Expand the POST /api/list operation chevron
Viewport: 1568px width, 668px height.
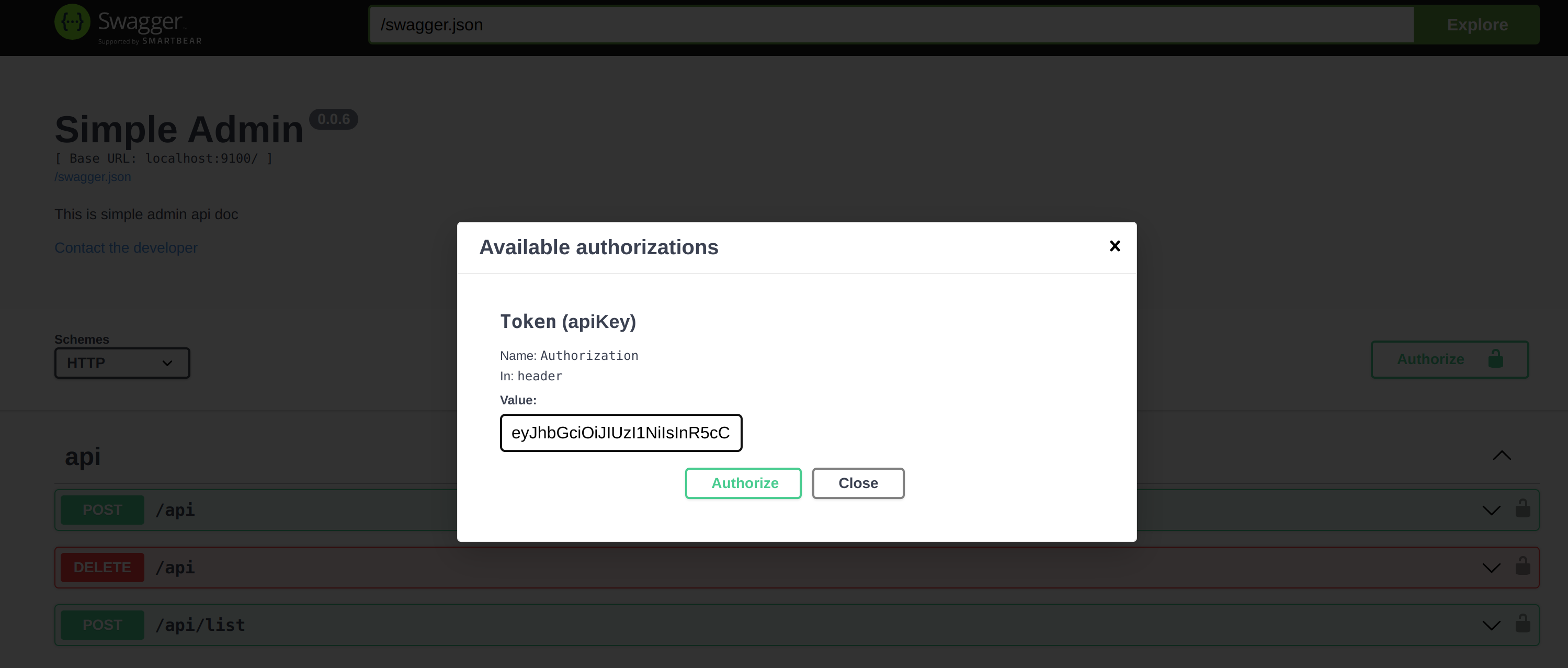1491,626
